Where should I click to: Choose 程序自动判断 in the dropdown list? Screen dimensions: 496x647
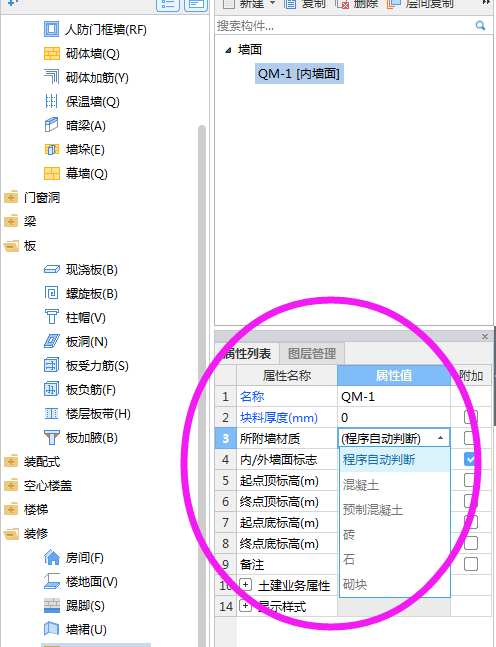tap(394, 460)
